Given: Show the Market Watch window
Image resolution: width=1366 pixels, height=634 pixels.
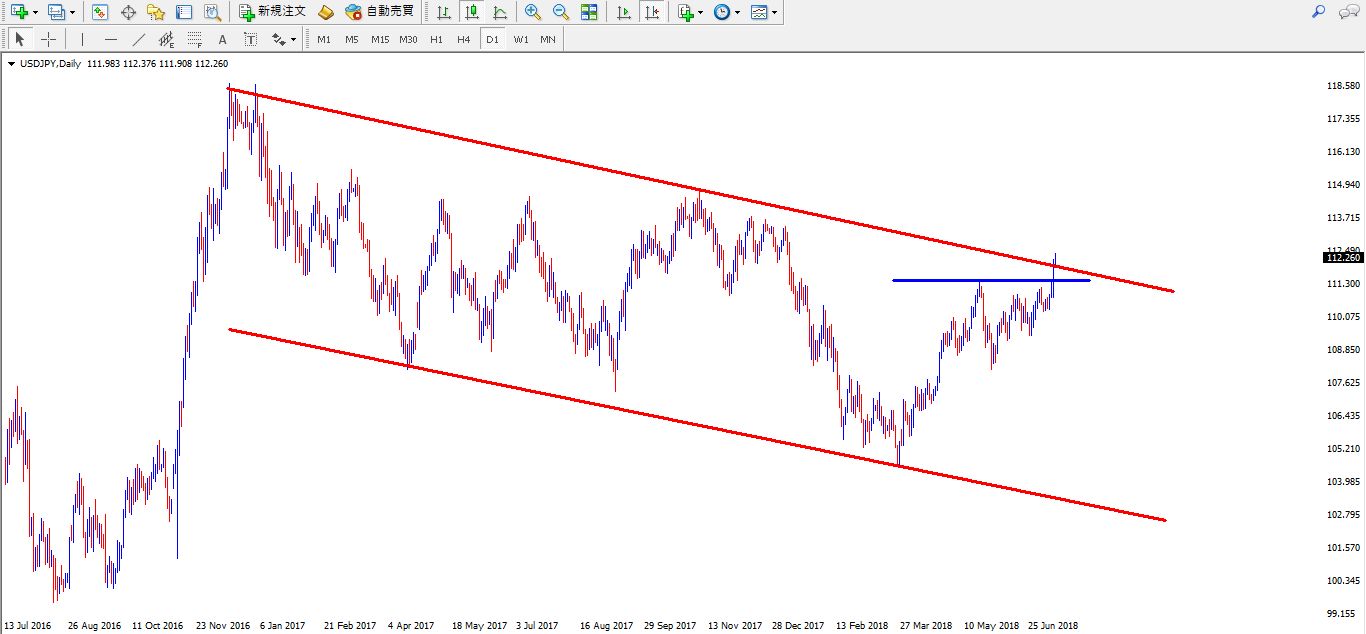Looking at the screenshot, I should 100,12.
